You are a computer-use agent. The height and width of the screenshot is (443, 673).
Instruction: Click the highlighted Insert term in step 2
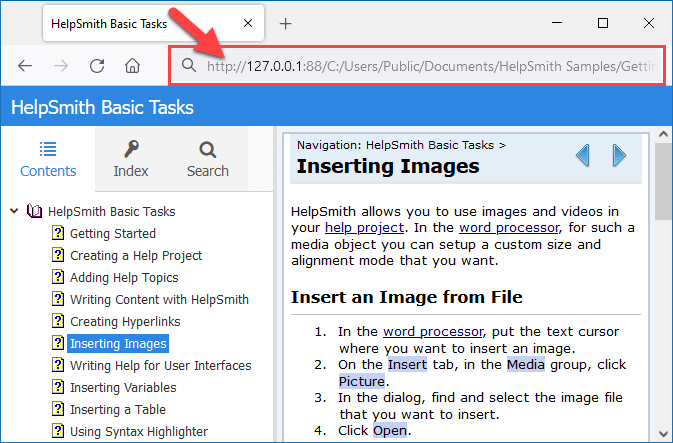(x=407, y=364)
